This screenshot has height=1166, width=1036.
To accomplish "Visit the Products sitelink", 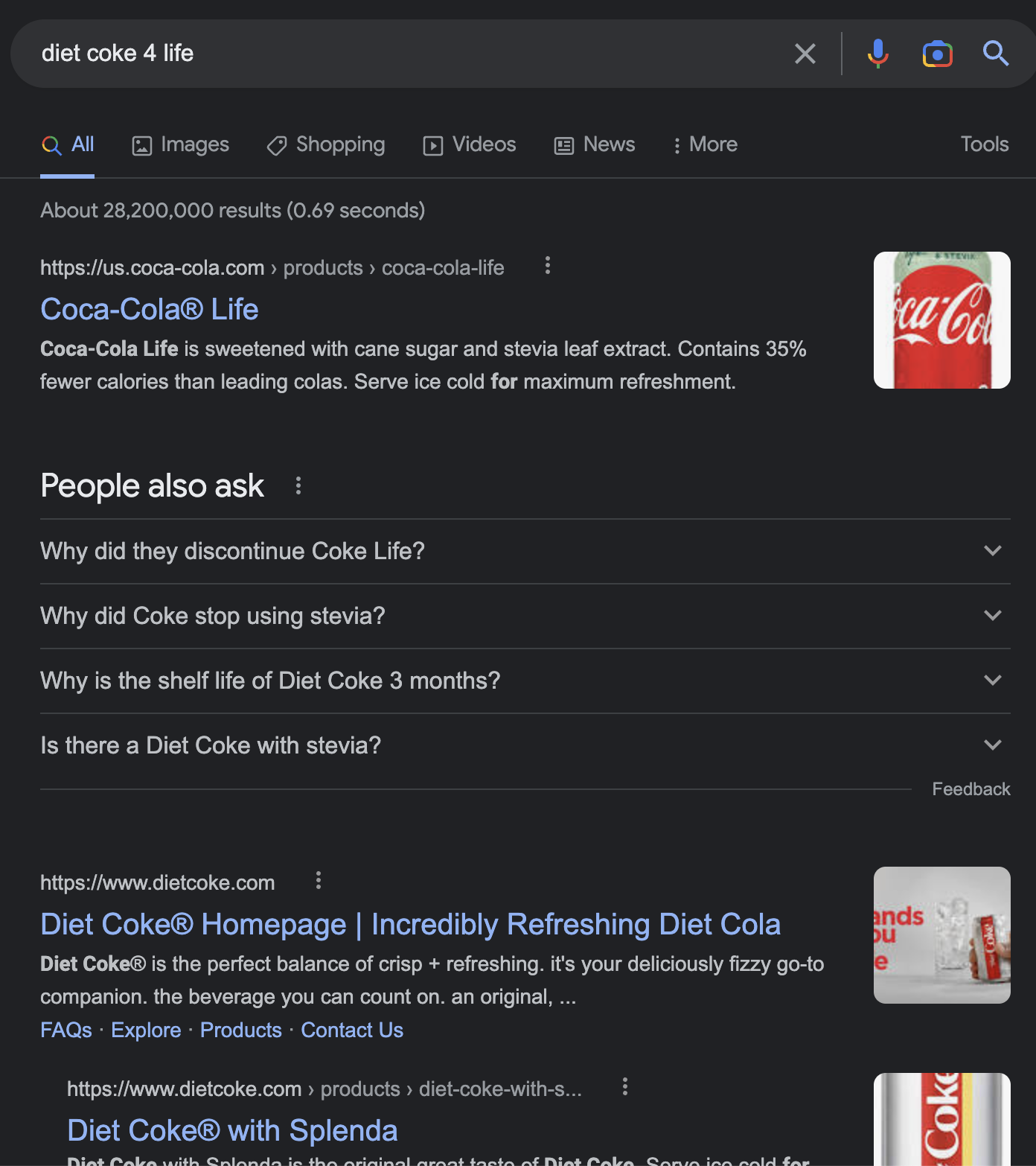I will [241, 1030].
